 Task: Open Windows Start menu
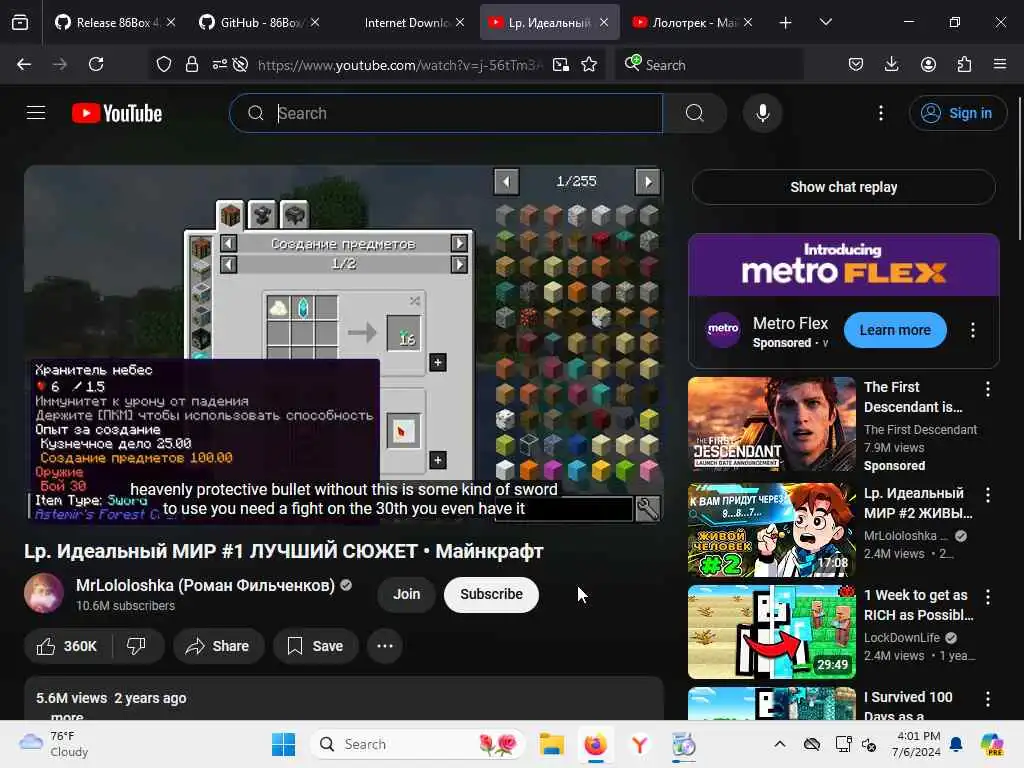tap(283, 744)
